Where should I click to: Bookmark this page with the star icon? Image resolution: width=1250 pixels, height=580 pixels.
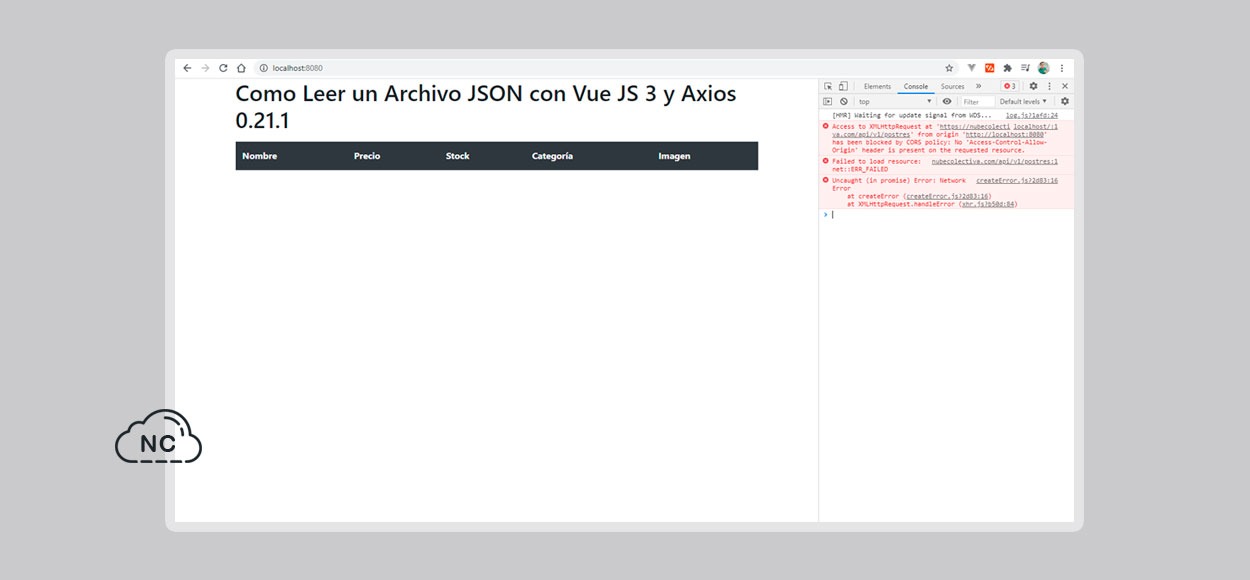[949, 68]
